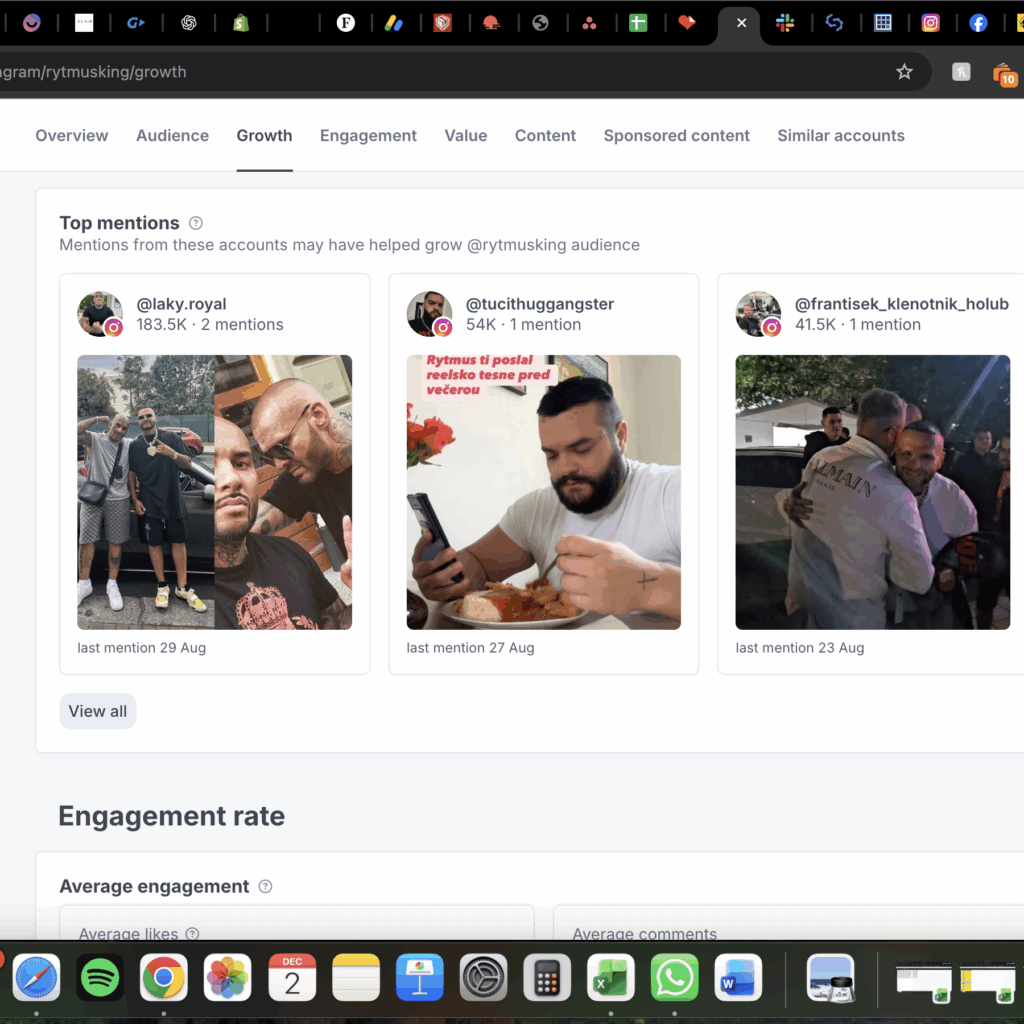Go to the Similar accounts tab

(x=840, y=136)
